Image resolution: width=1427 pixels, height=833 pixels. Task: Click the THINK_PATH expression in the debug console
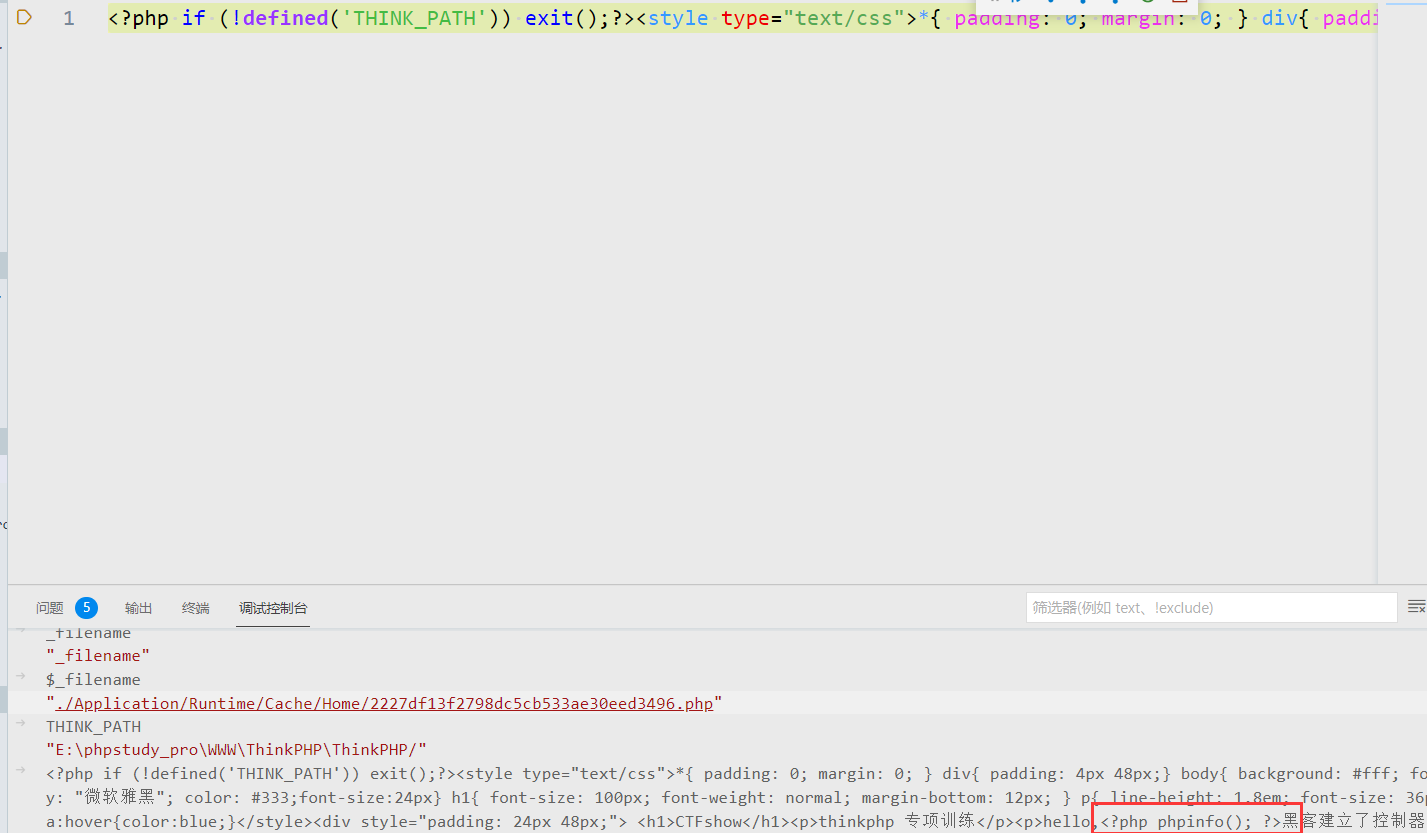93,727
